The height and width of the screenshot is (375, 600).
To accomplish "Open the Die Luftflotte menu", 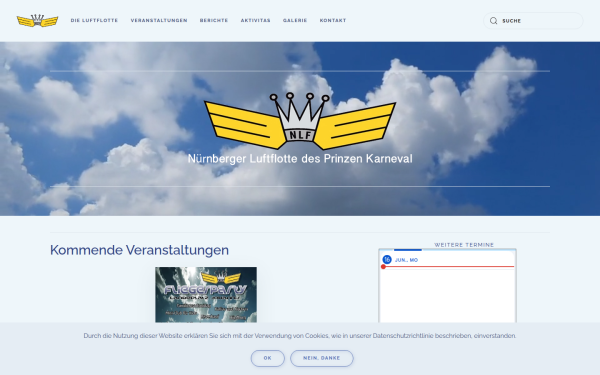I will [94, 21].
